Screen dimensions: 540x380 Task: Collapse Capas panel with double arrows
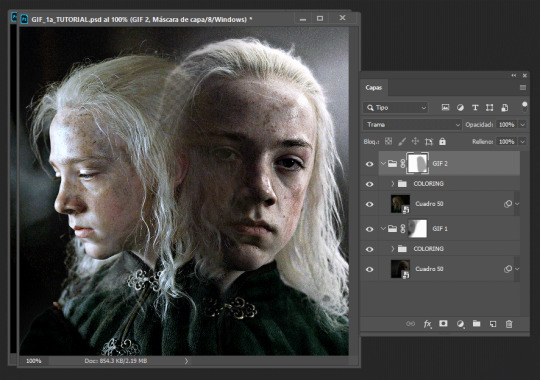(514, 75)
